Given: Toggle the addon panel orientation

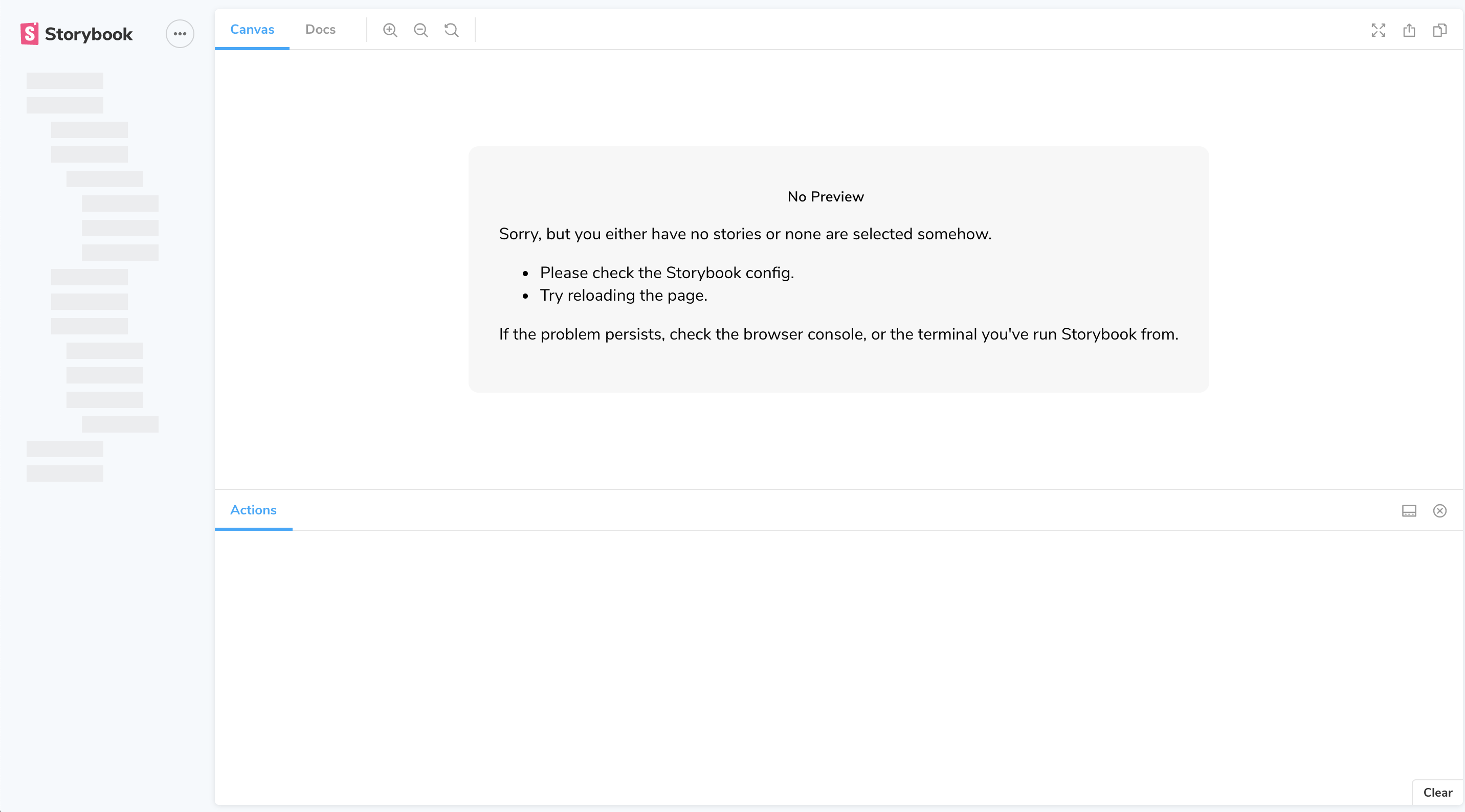Looking at the screenshot, I should coord(1409,511).
